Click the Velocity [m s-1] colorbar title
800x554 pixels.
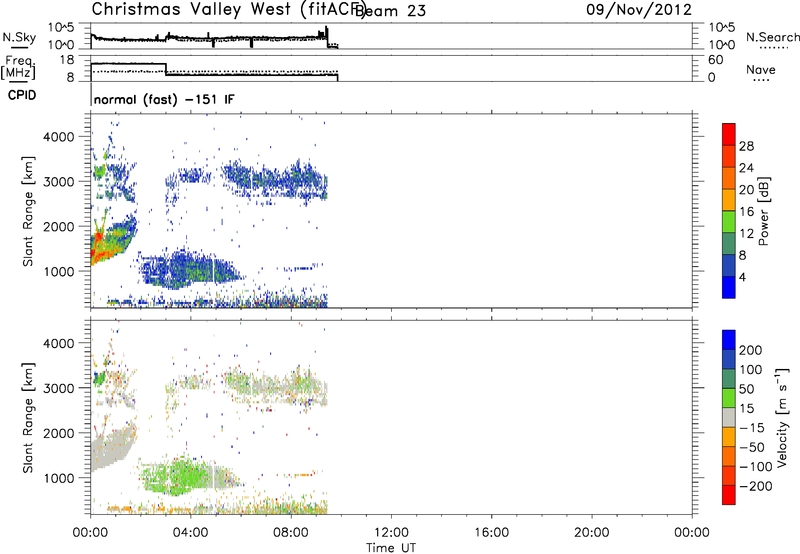782,417
